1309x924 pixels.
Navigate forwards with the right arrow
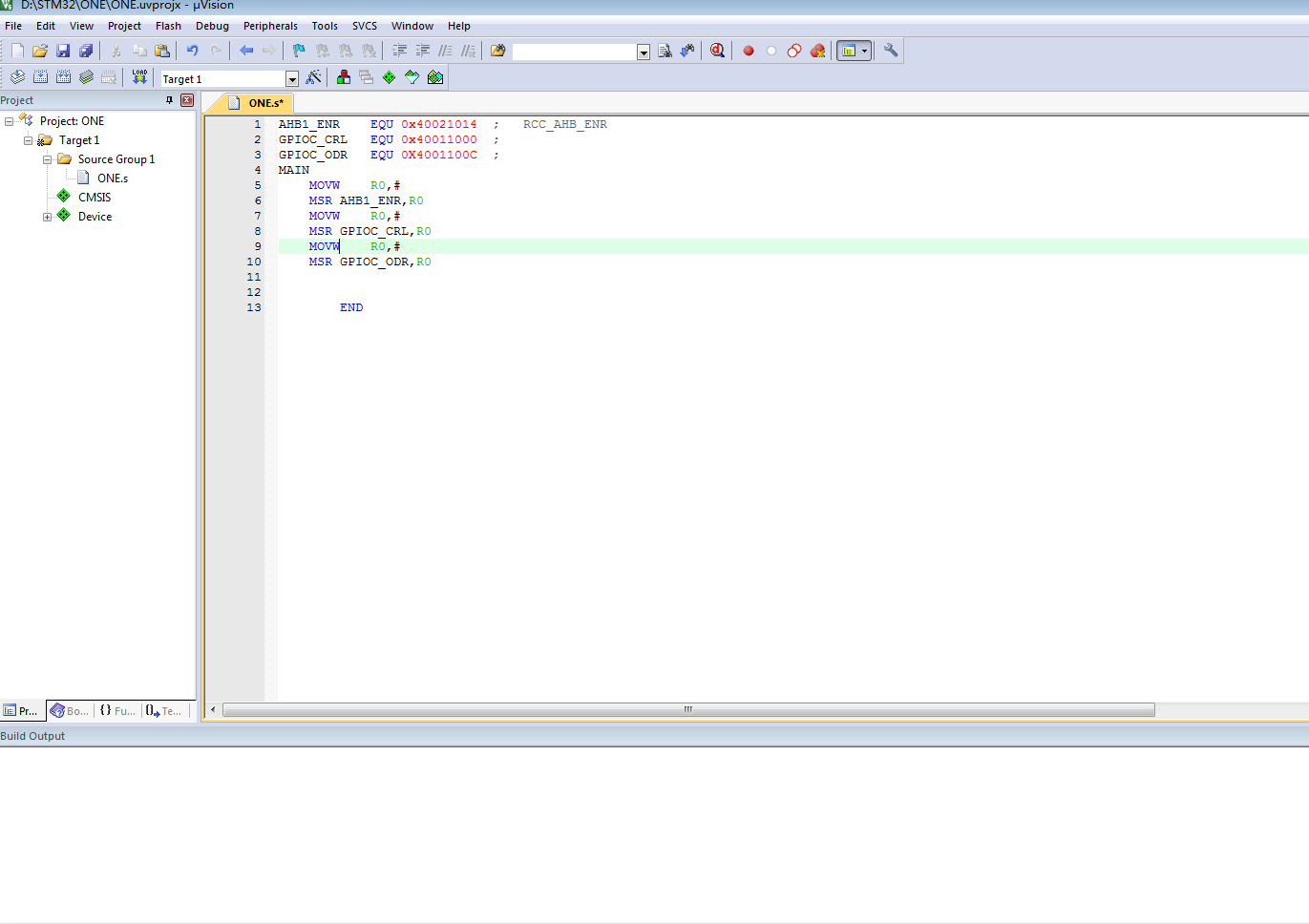click(x=269, y=51)
